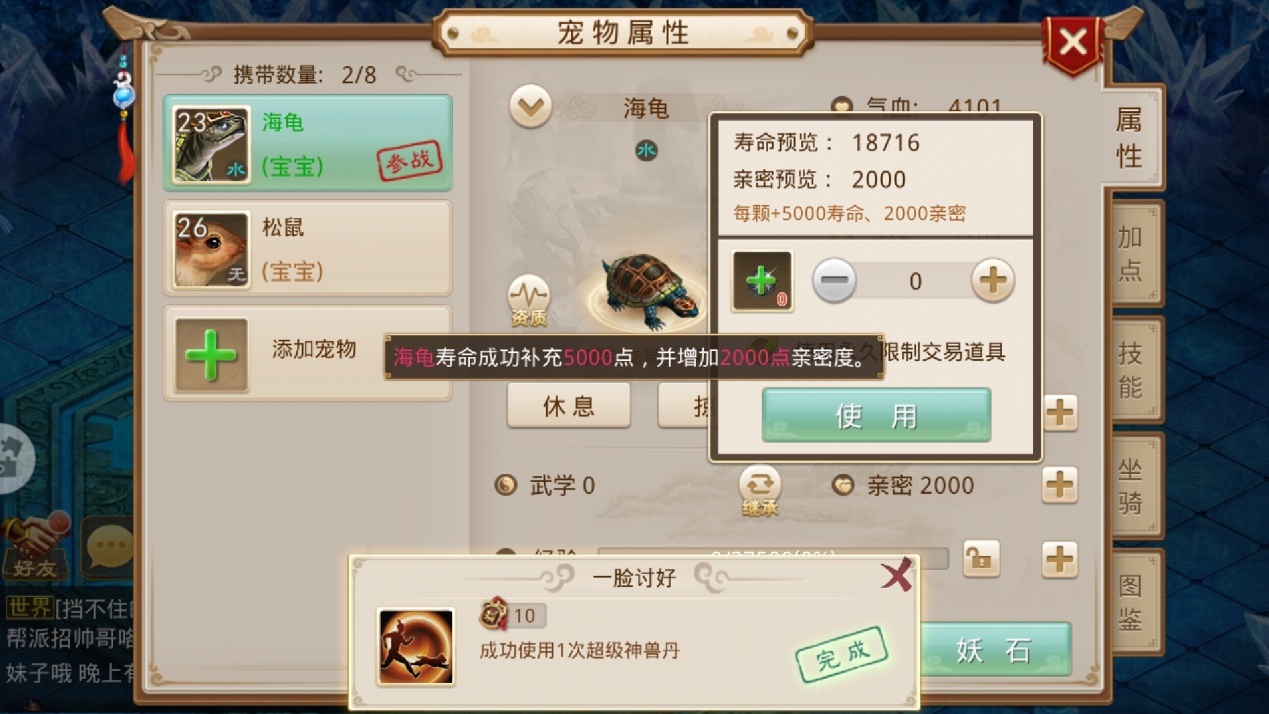Image resolution: width=1269 pixels, height=714 pixels.
Task: Click the 妖石 button
Action: tap(993, 650)
